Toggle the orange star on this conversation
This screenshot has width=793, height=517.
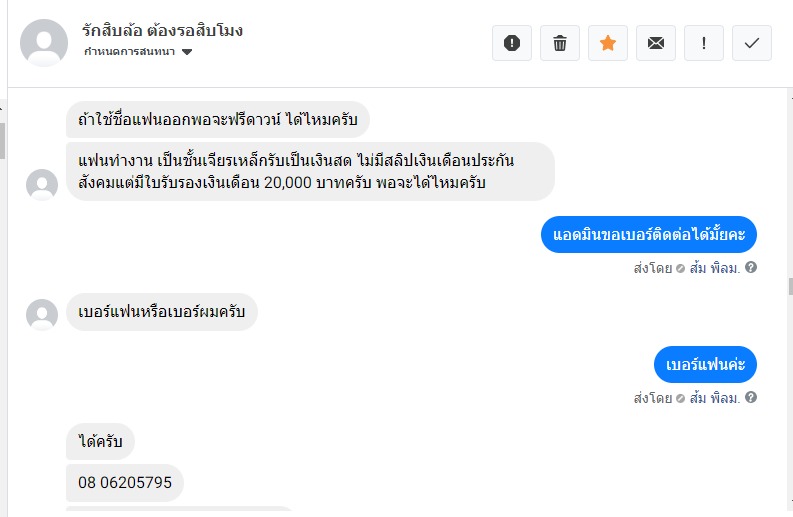[608, 43]
